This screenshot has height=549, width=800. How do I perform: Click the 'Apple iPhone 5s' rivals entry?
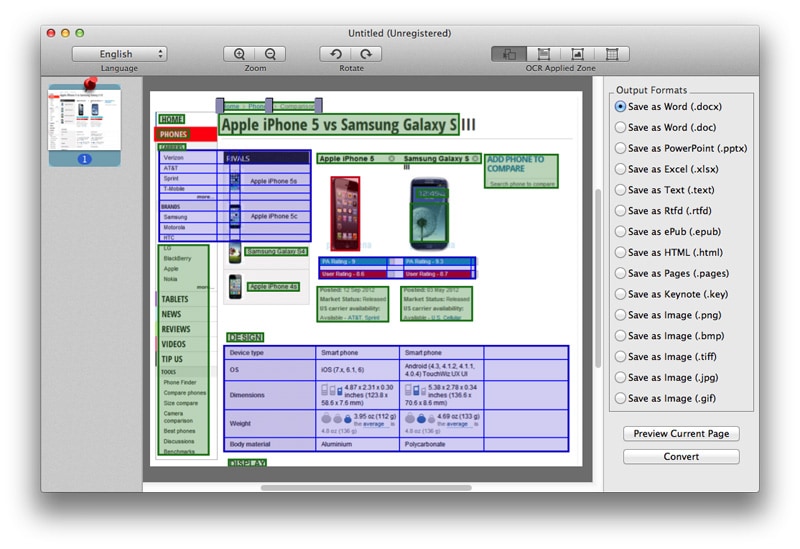pos(273,181)
